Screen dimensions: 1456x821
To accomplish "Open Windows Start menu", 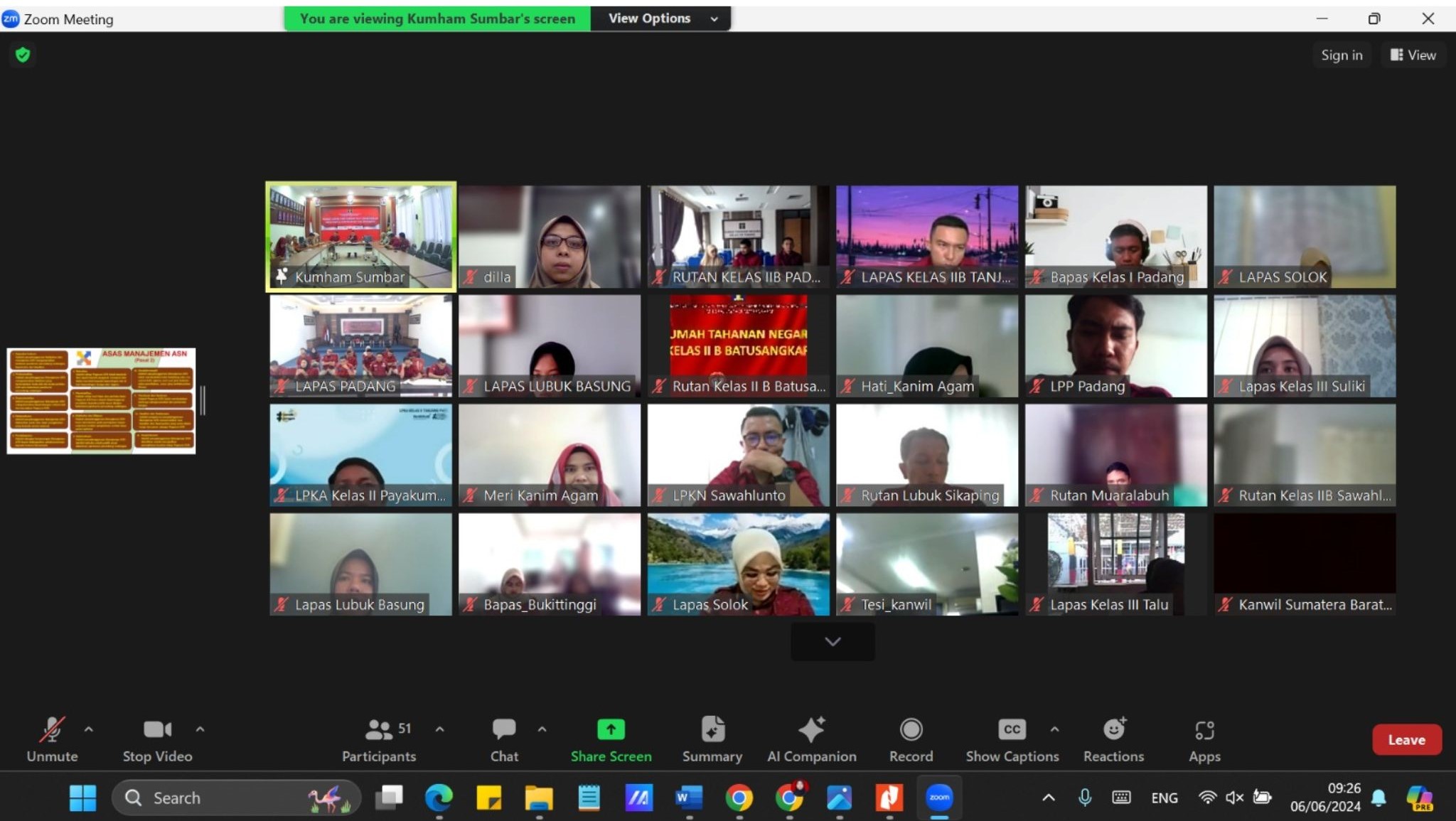I will [82, 798].
